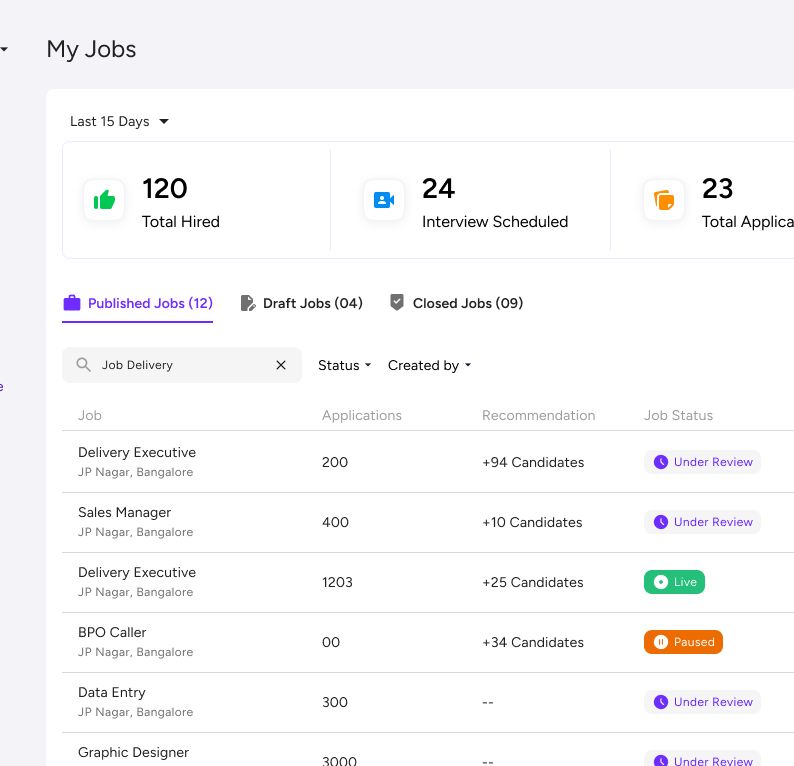Select +94 Candidates recommendation
The image size is (794, 766).
click(533, 462)
